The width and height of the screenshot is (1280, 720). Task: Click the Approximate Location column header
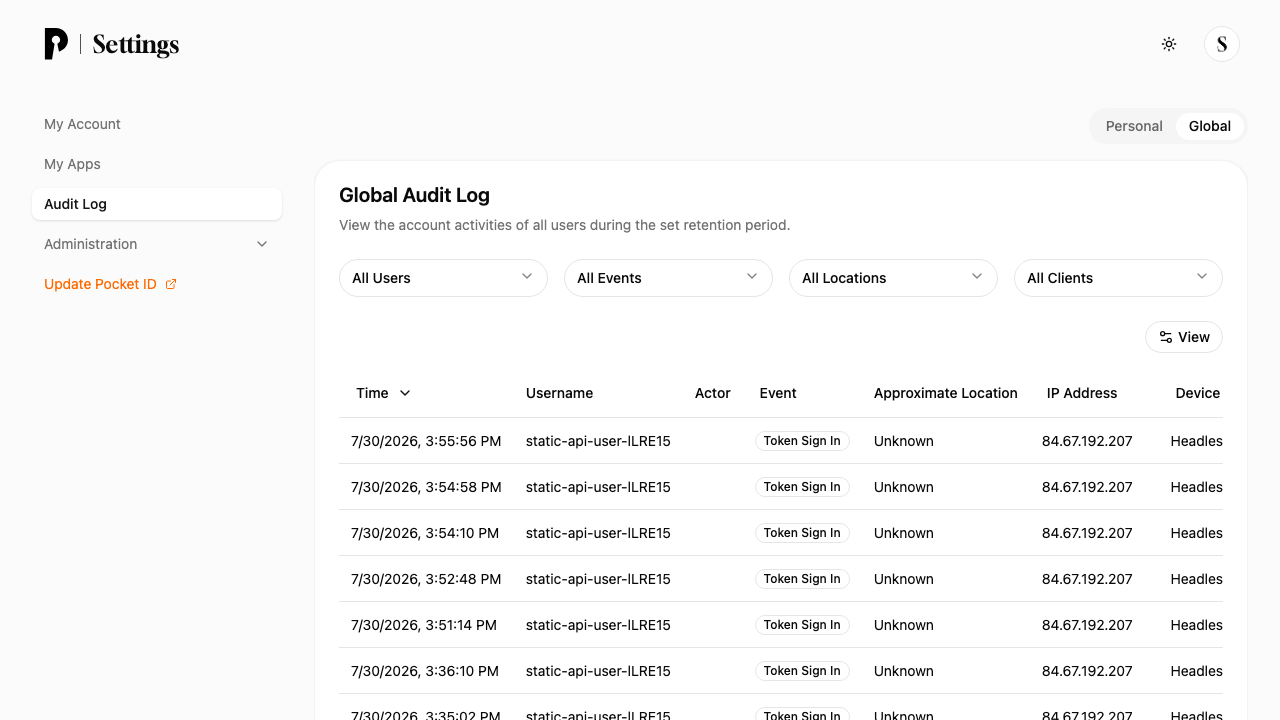[x=946, y=393]
